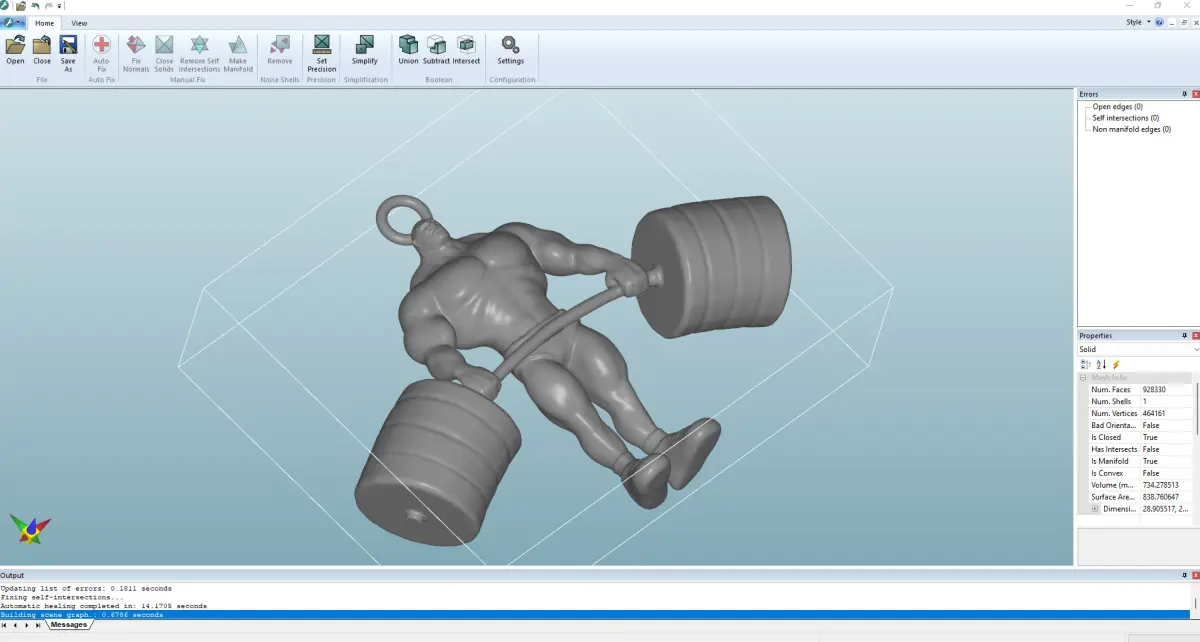This screenshot has width=1200, height=642.
Task: Close the Output panel
Action: pyautogui.click(x=1195, y=576)
